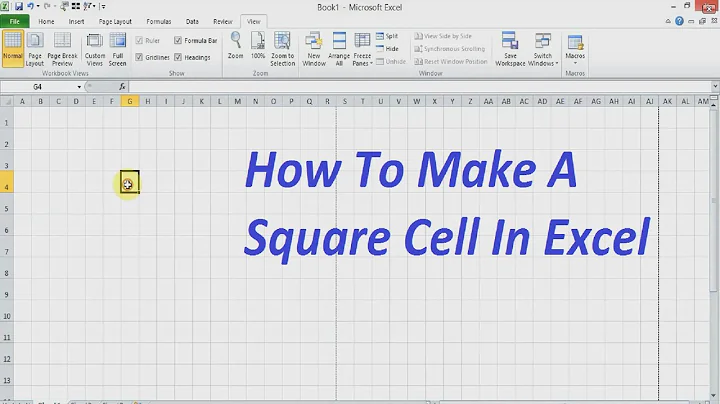Open the Zoom dialog magnifier
Viewport: 720px width, 404px height.
pos(236,46)
